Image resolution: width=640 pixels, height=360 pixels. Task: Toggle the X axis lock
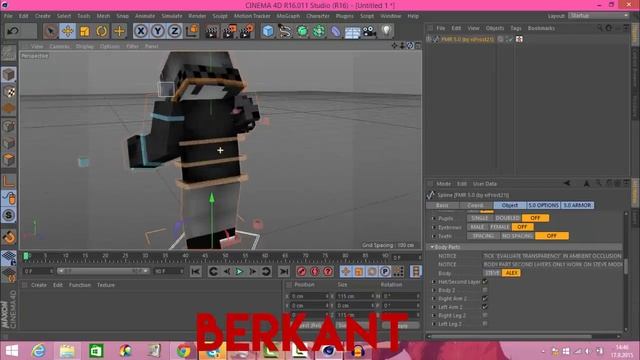point(140,31)
